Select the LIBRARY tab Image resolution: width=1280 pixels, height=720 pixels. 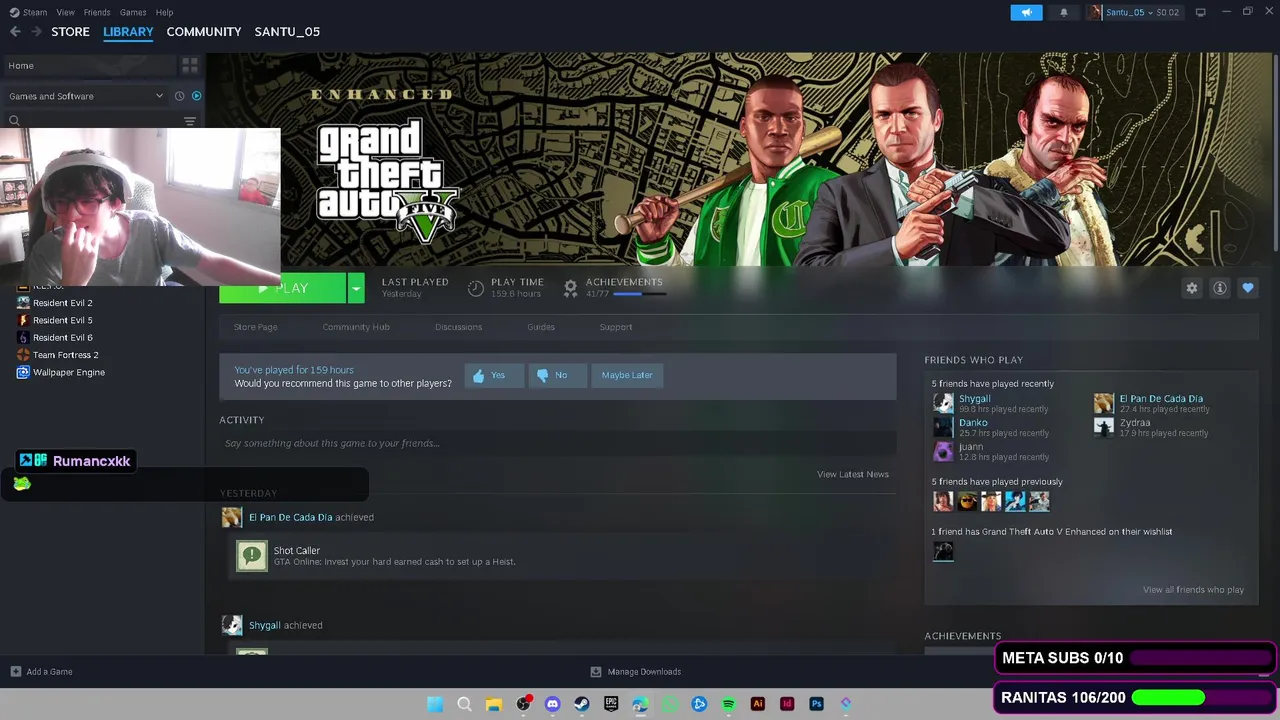pos(128,32)
